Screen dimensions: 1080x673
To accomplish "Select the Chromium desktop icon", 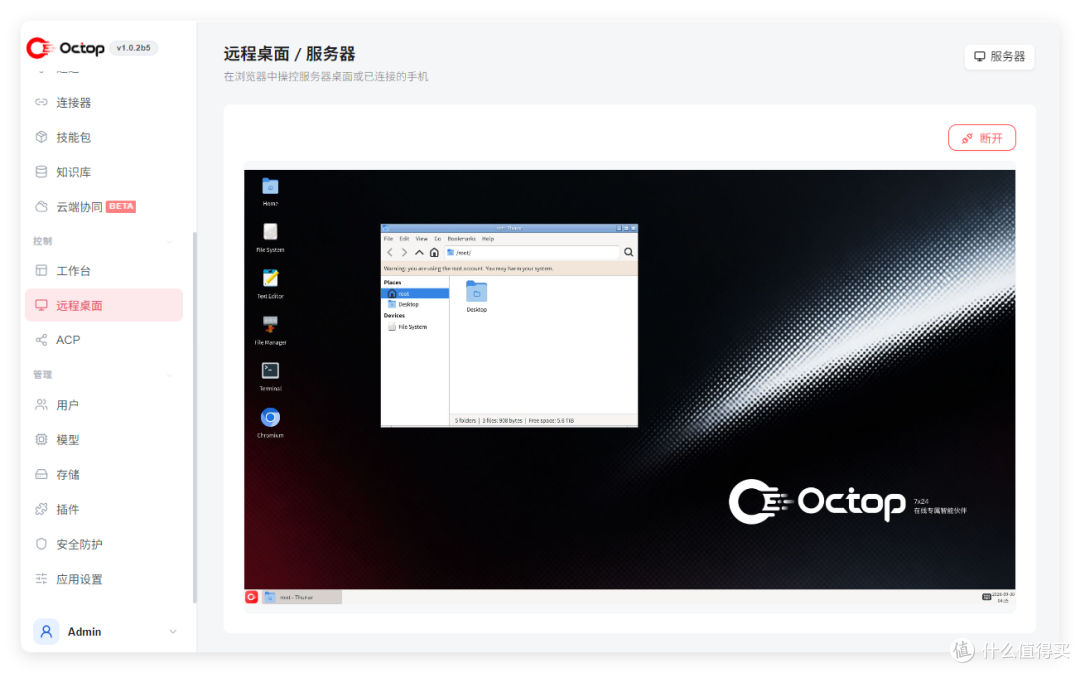I will [x=270, y=423].
